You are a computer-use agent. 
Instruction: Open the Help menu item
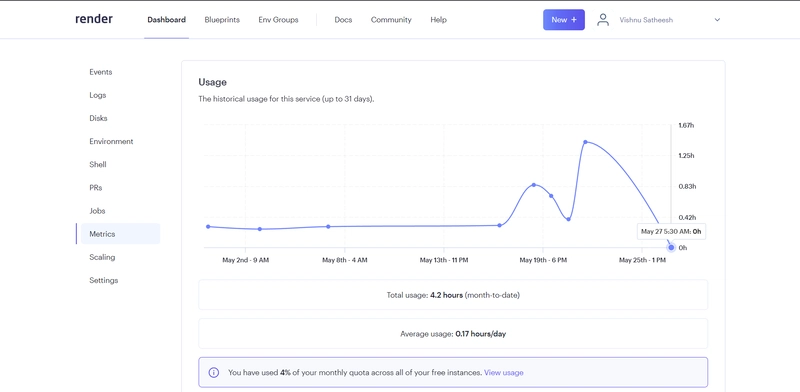click(x=438, y=20)
